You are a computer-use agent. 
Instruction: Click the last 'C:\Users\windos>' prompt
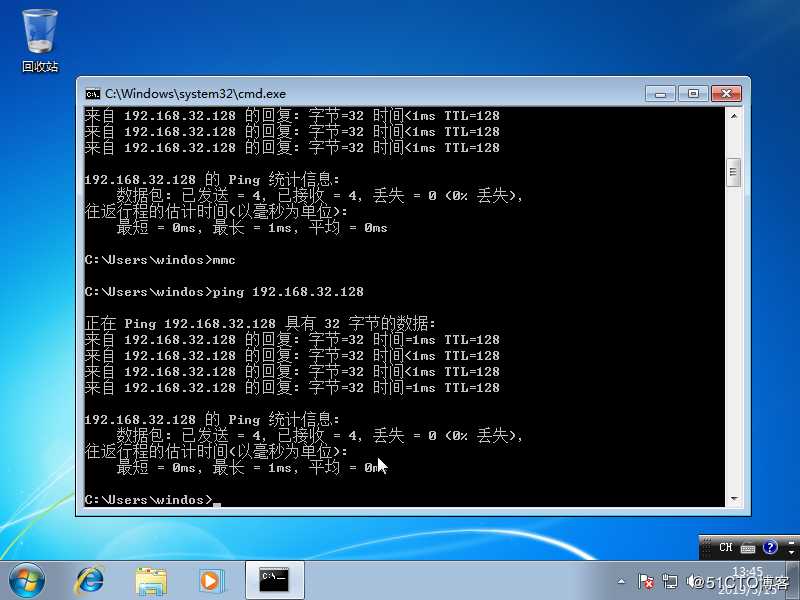pyautogui.click(x=148, y=500)
